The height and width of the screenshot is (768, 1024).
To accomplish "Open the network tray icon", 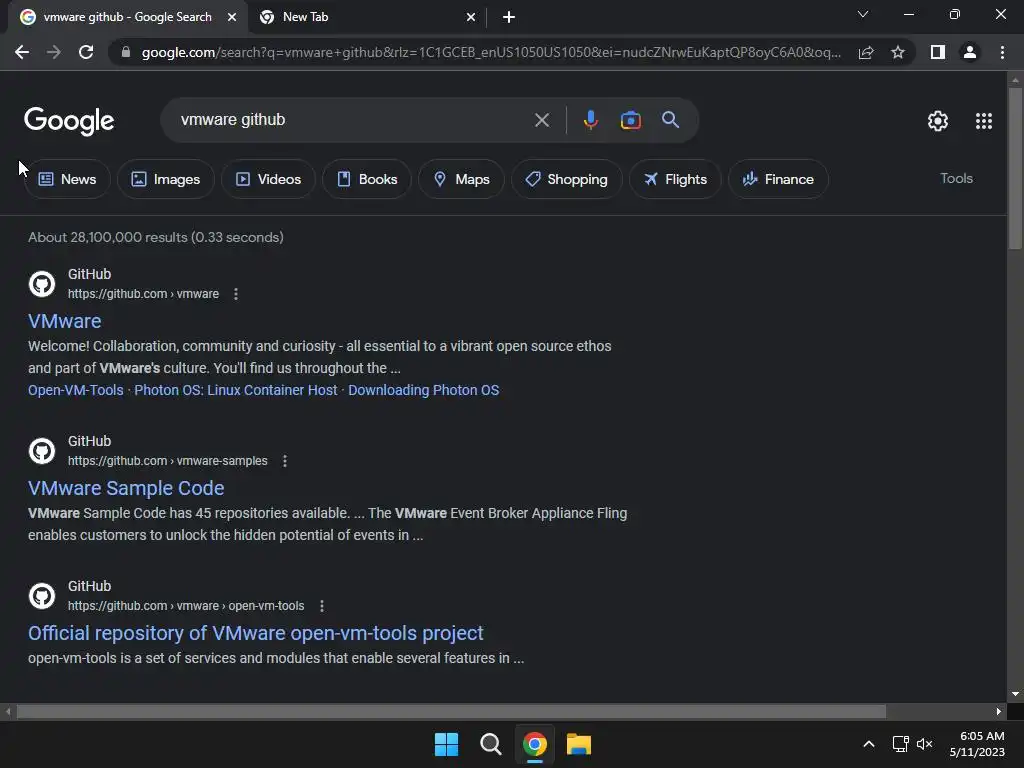I will click(x=901, y=744).
